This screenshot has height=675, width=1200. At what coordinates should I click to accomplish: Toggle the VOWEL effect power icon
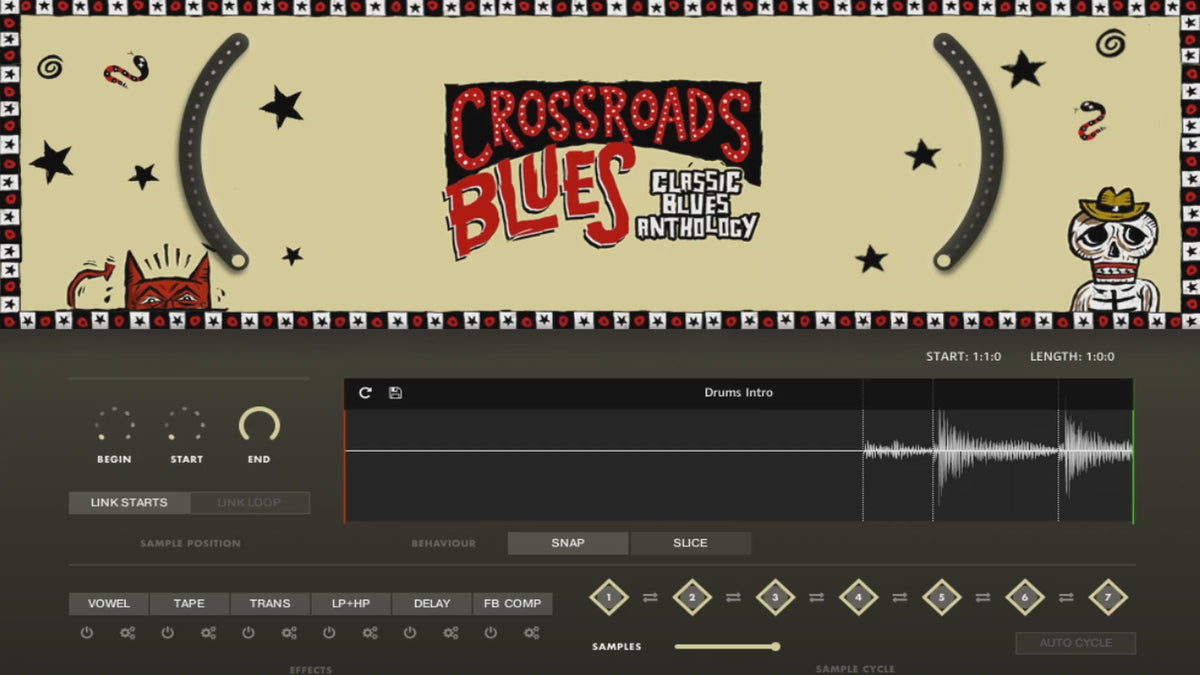pyautogui.click(x=87, y=633)
